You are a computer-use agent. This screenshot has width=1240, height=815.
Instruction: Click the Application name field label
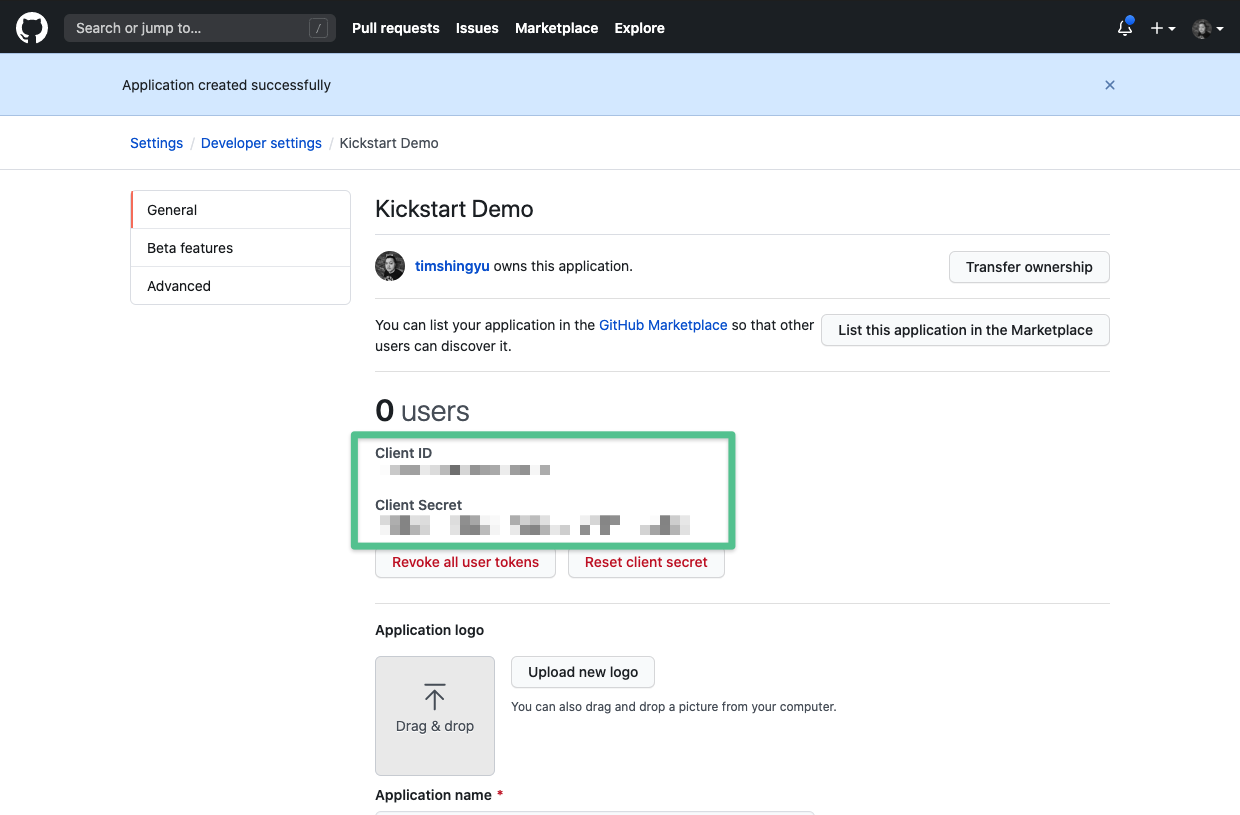tap(433, 795)
